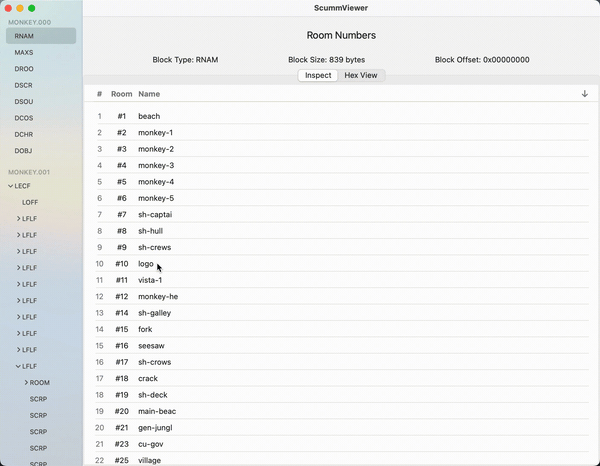Screen dimensions: 600x466
Task: Sort by the Name column header
Action: [149, 94]
